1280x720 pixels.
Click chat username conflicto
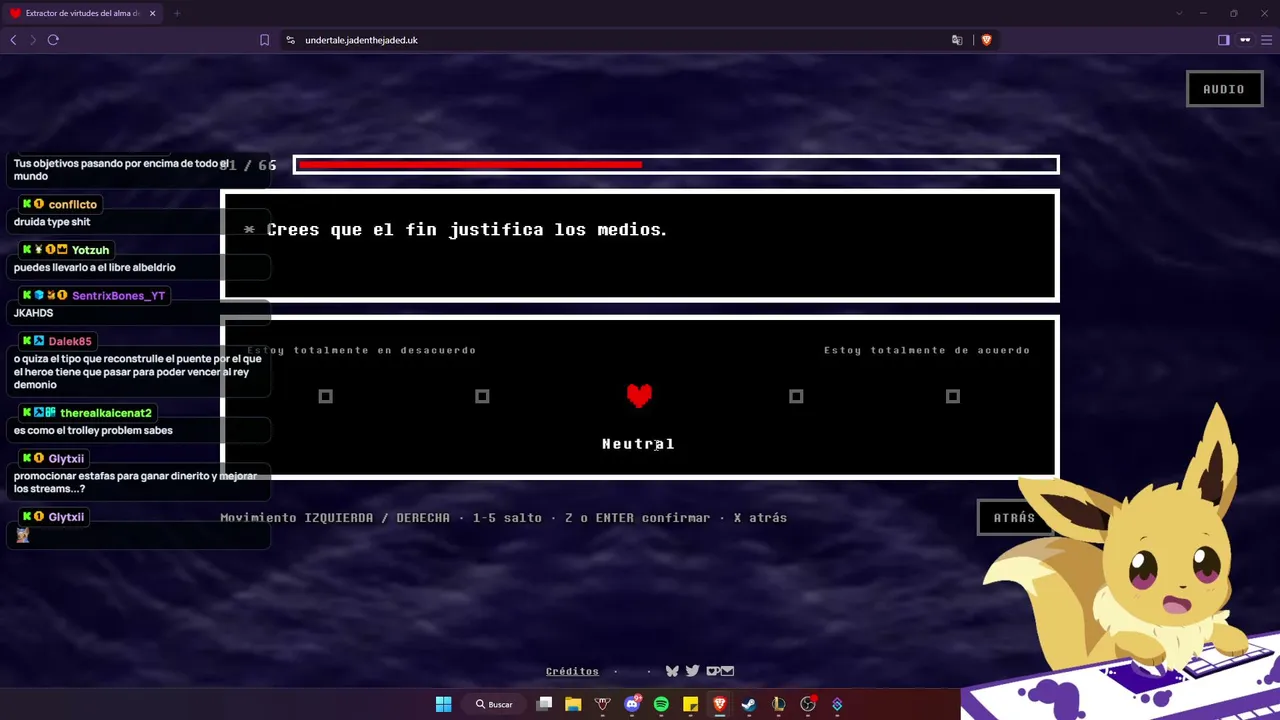click(72, 204)
